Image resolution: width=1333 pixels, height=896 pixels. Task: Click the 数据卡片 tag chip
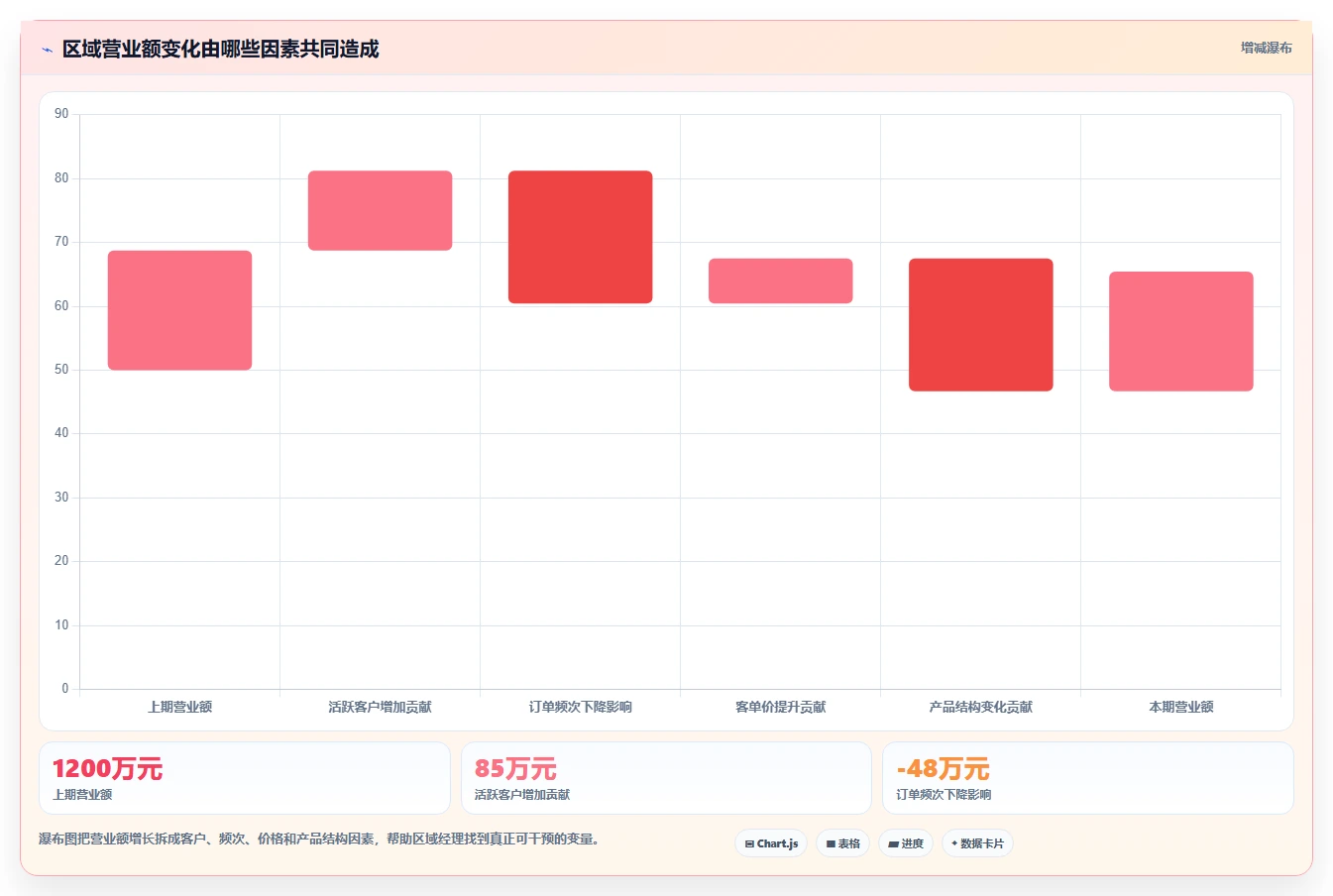977,843
